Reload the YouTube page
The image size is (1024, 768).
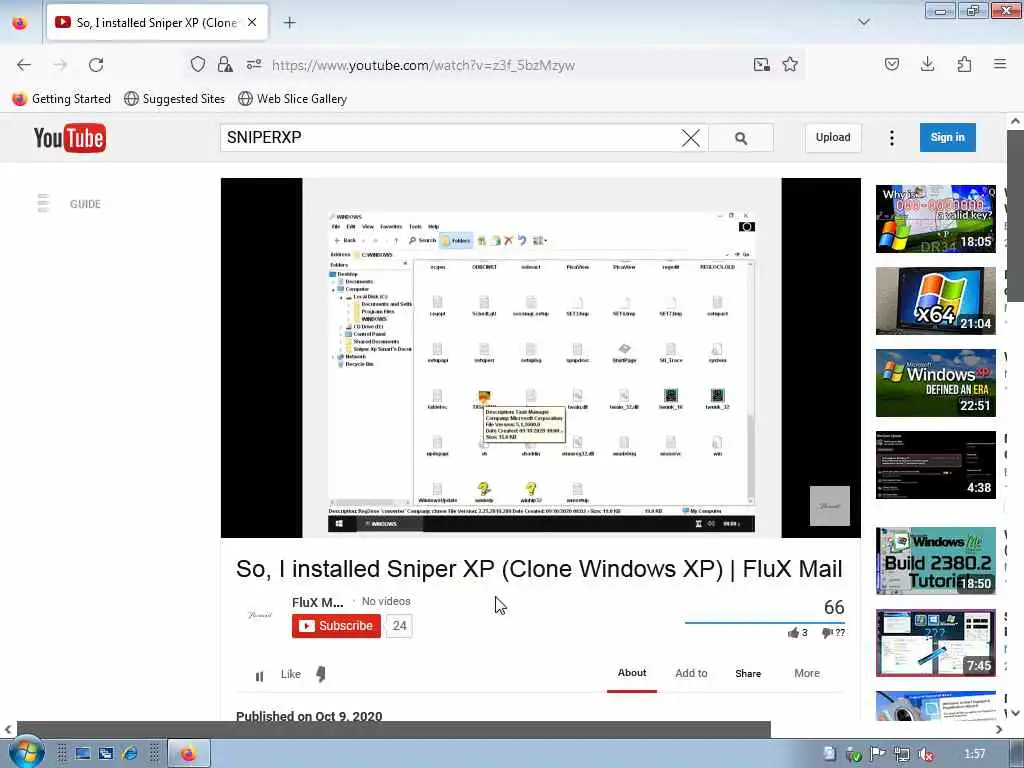pyautogui.click(x=96, y=65)
